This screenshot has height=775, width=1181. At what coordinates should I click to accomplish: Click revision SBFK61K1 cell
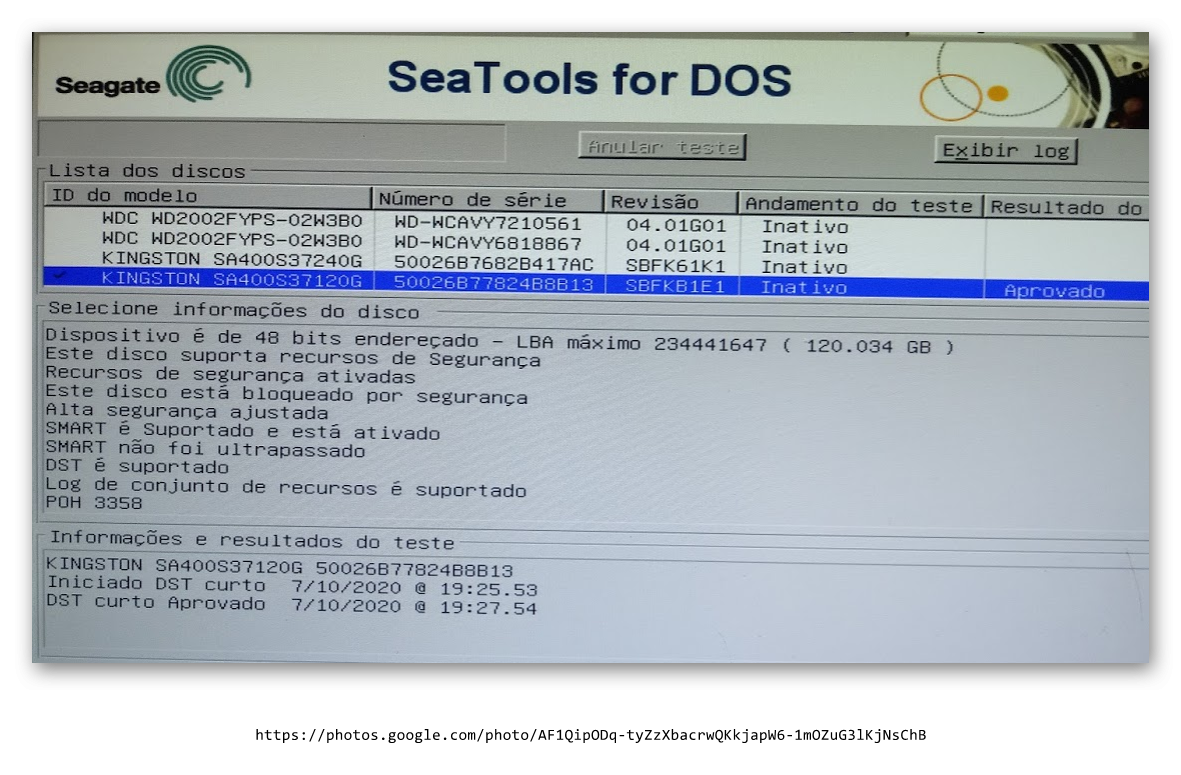coord(676,266)
